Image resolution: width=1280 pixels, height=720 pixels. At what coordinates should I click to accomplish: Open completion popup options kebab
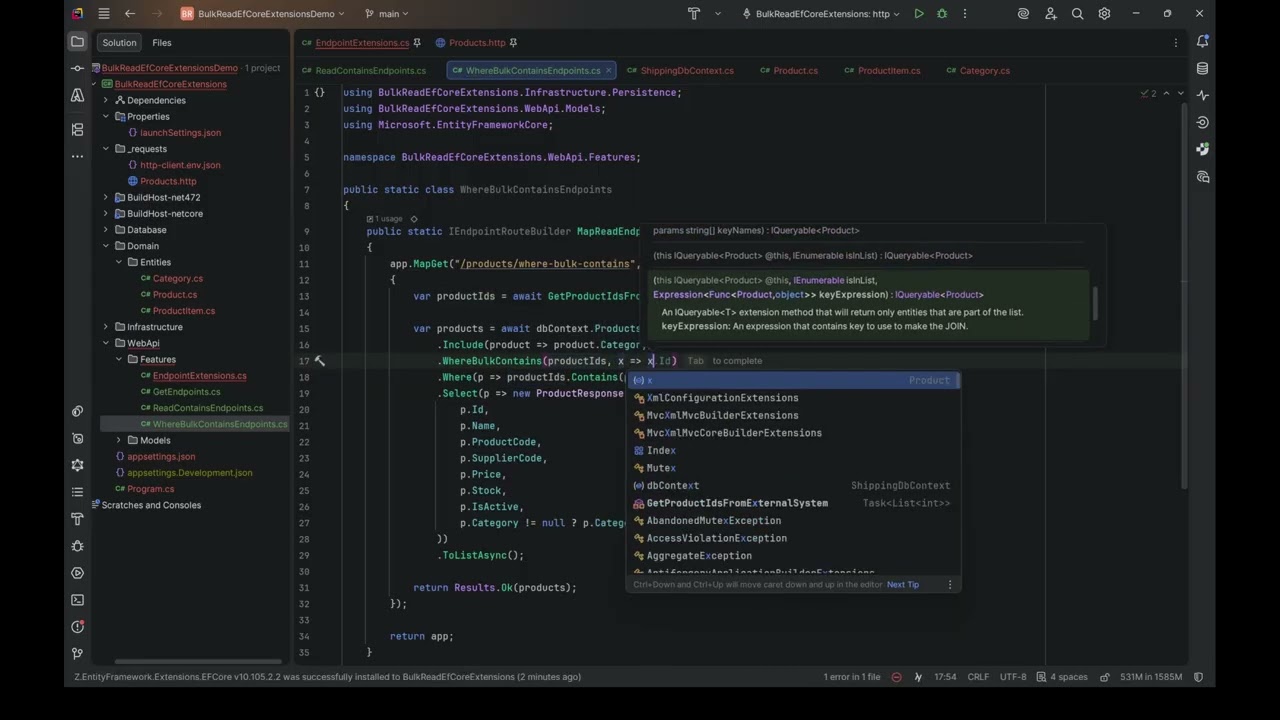click(x=950, y=584)
